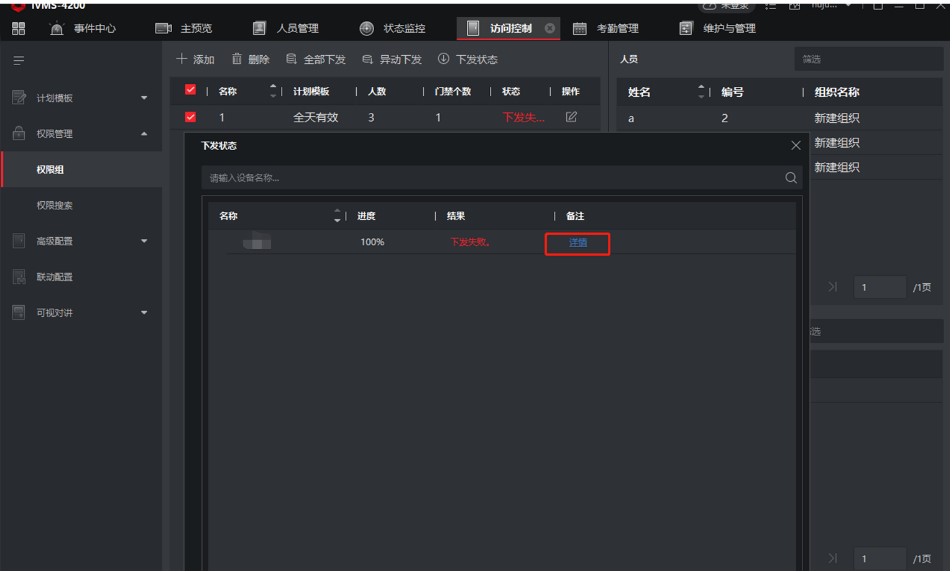
Task: Click the 下发失... status in the 全天有效 row
Action: click(x=523, y=118)
